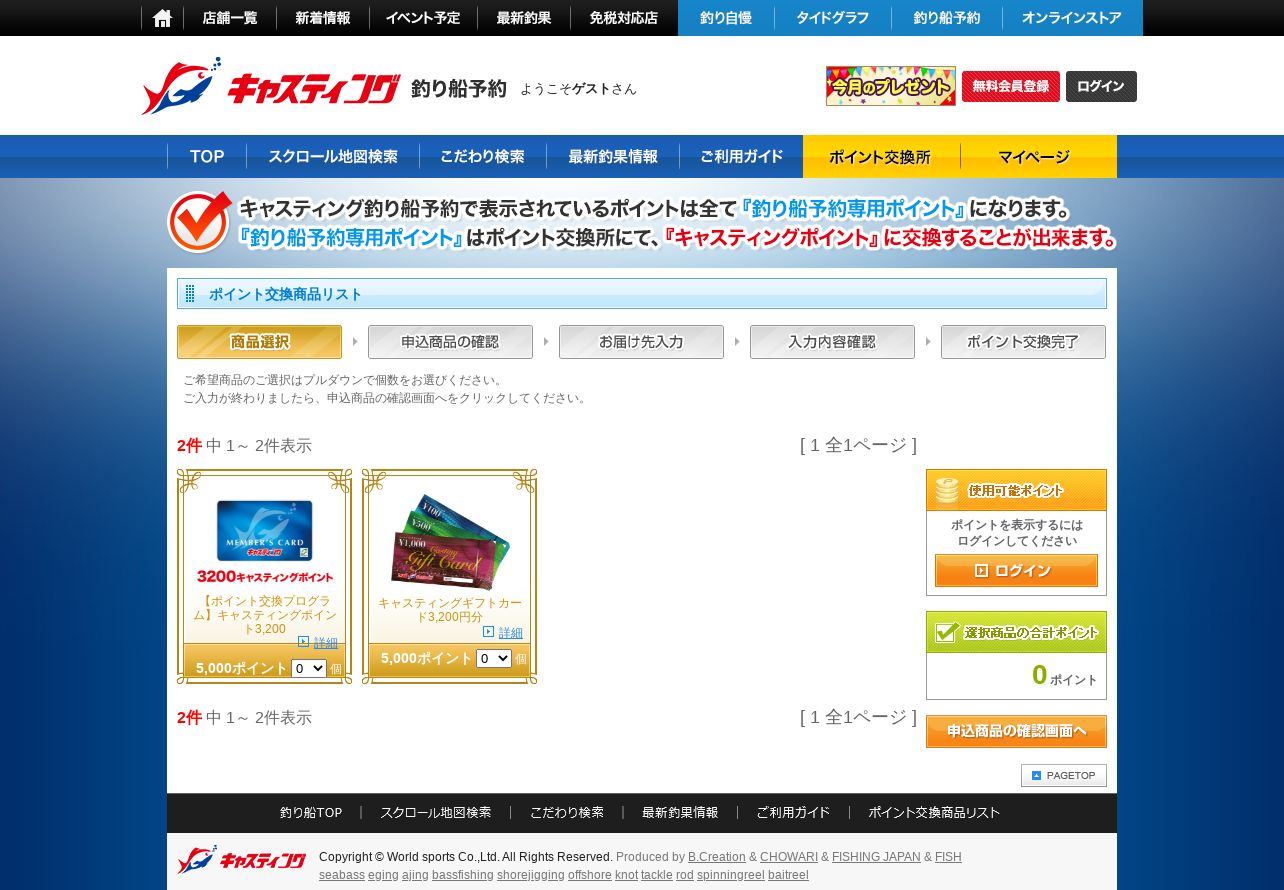This screenshot has width=1284, height=890.
Task: Click the seabass tag link
Action: tap(342, 875)
